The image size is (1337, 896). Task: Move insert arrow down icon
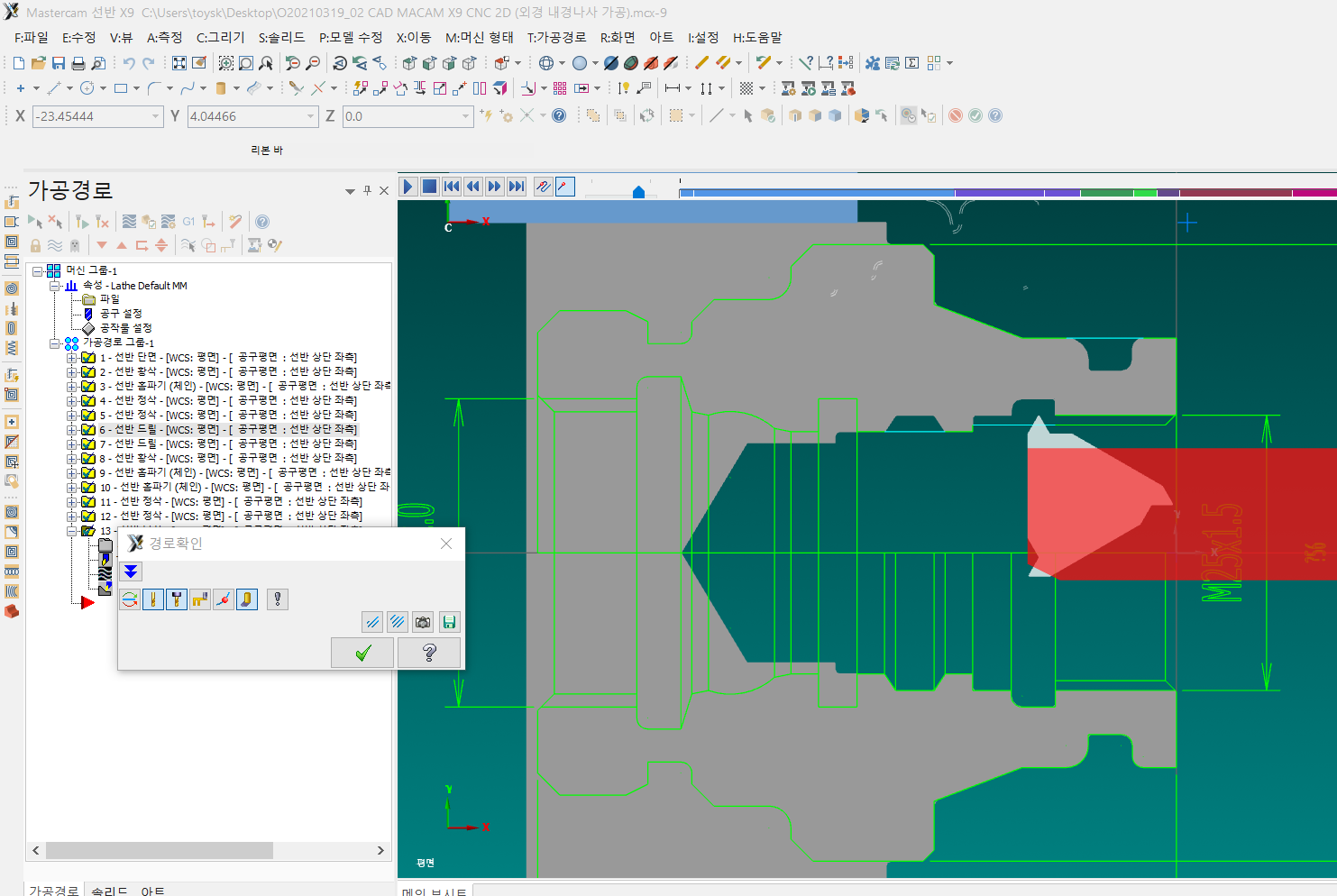[x=102, y=245]
